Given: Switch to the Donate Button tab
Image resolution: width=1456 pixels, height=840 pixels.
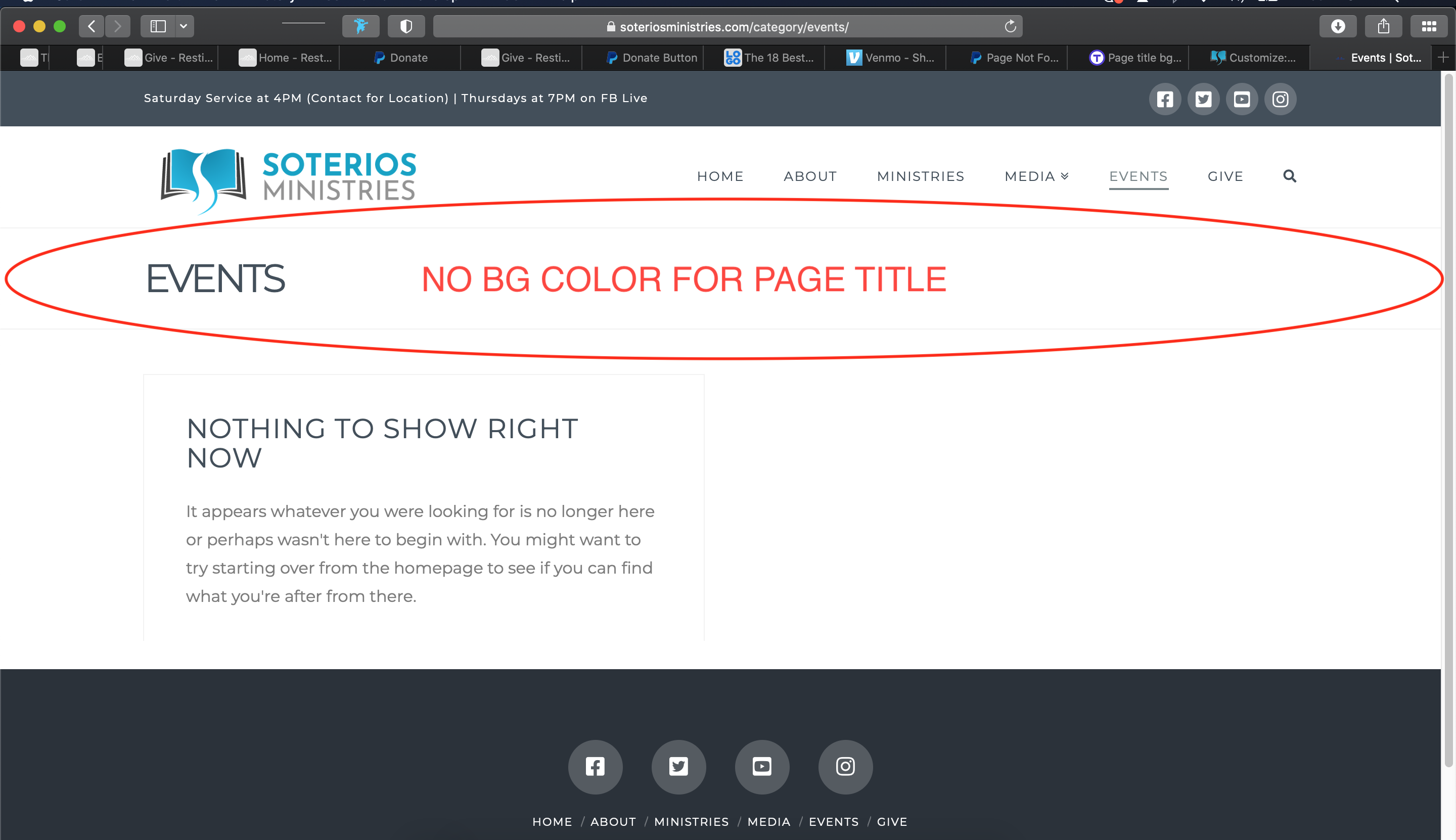Looking at the screenshot, I should click(652, 58).
